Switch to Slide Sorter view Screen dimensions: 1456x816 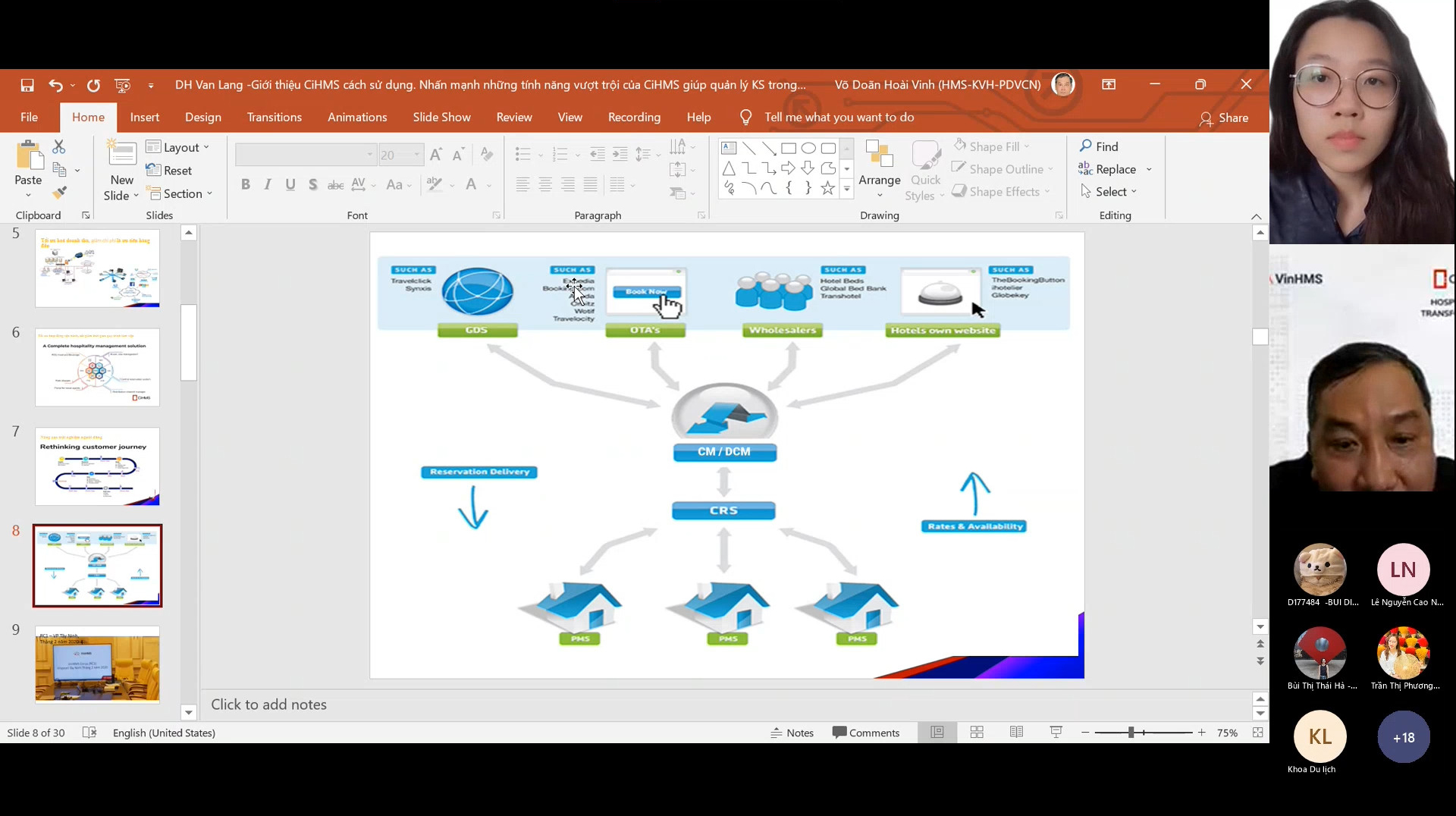[x=977, y=733]
